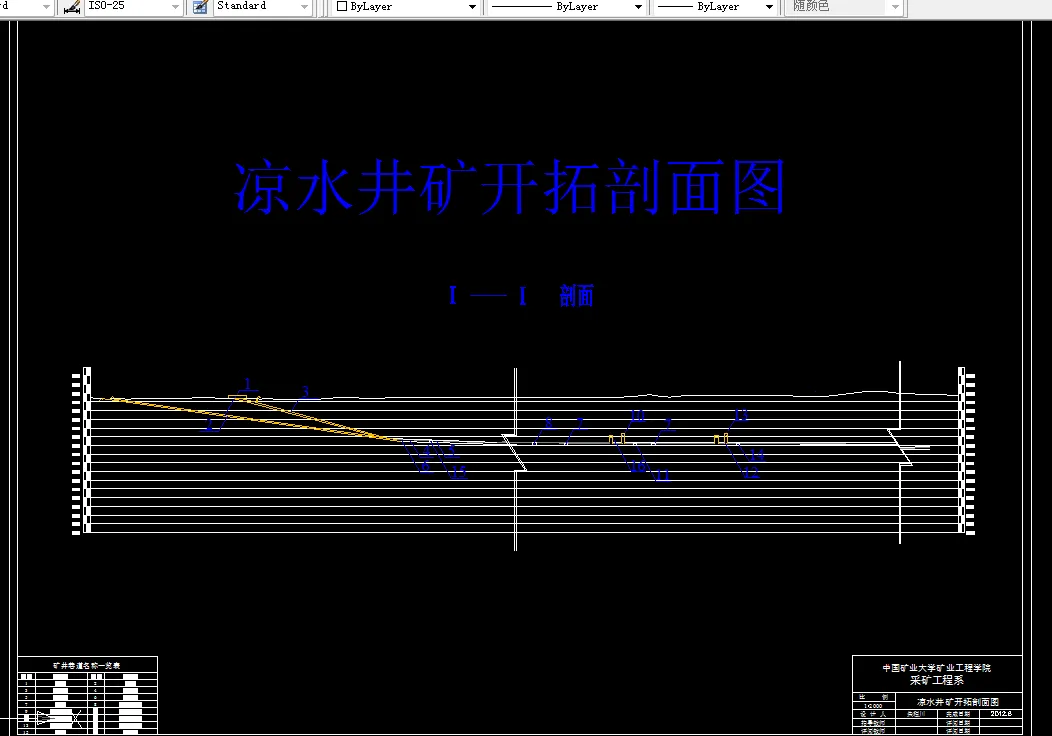Expand the Color Control ByLayer dropdown
Image resolution: width=1052 pixels, height=736 pixels.
pyautogui.click(x=474, y=7)
